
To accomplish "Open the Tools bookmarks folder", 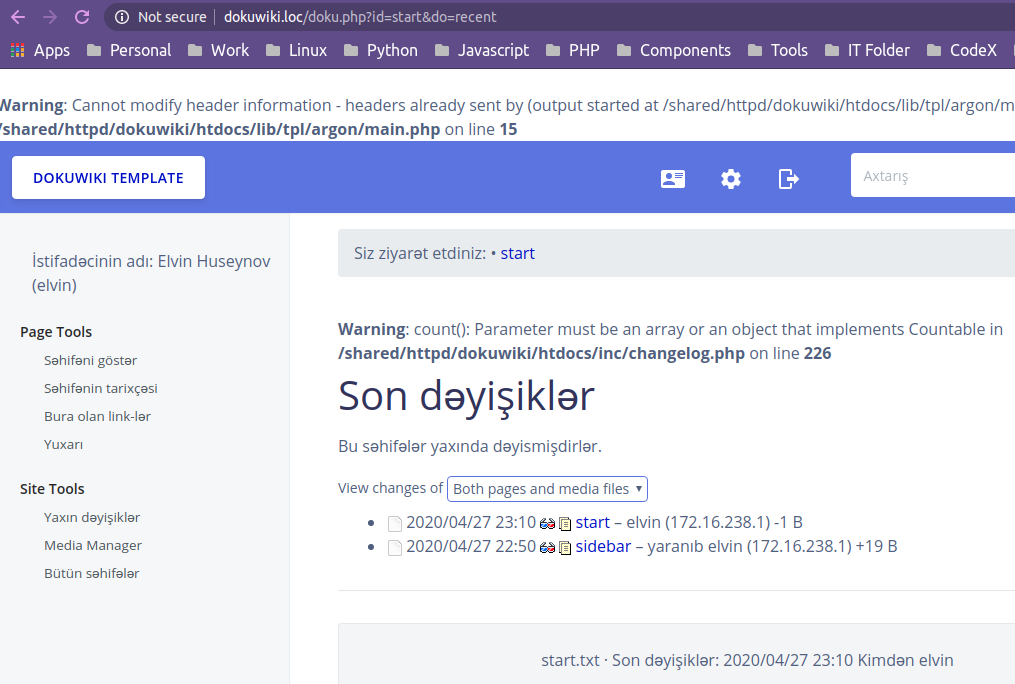I will (x=778, y=50).
